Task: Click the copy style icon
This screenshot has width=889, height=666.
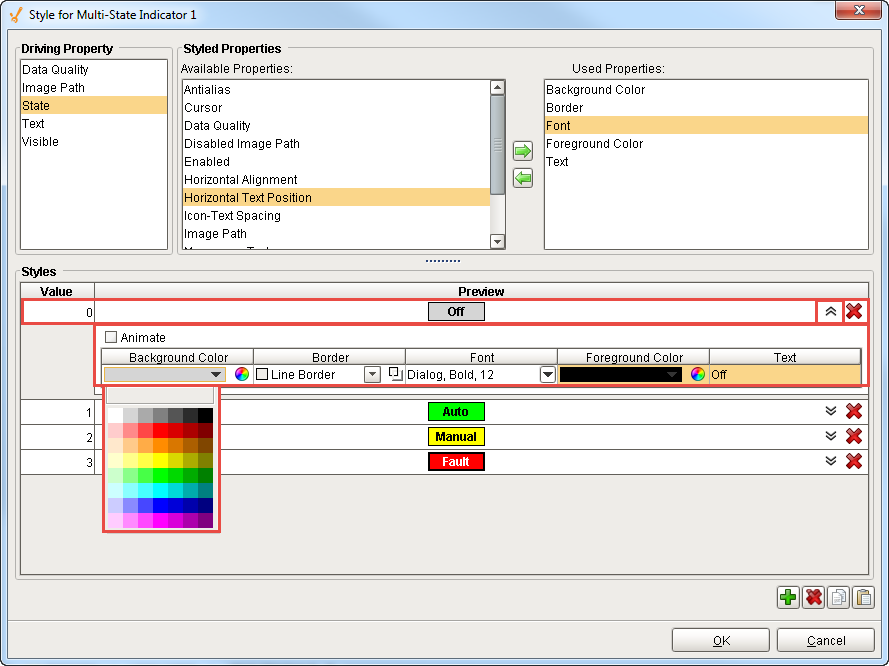Action: pyautogui.click(x=837, y=597)
